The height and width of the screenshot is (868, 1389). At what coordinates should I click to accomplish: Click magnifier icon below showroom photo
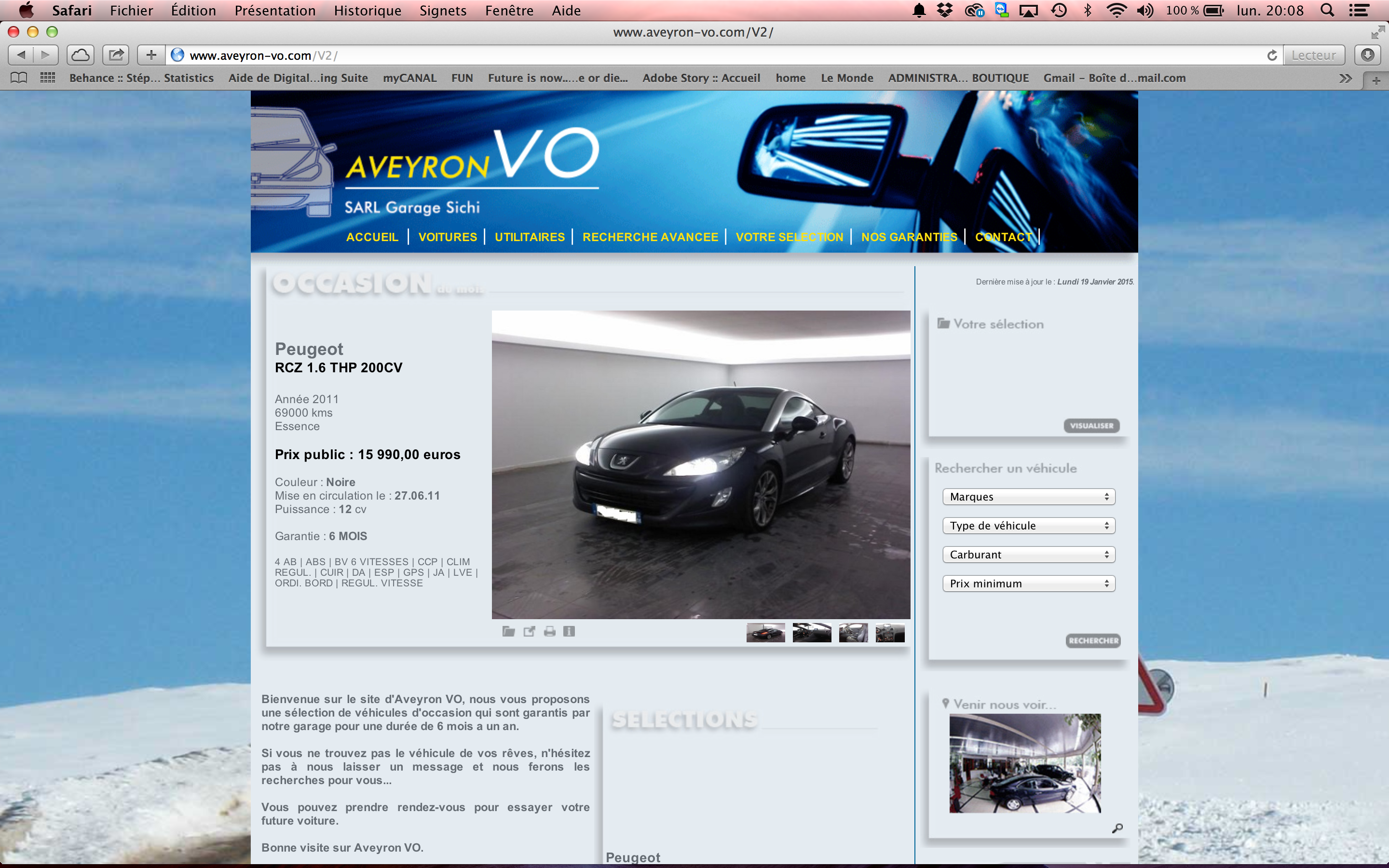coord(1117,828)
